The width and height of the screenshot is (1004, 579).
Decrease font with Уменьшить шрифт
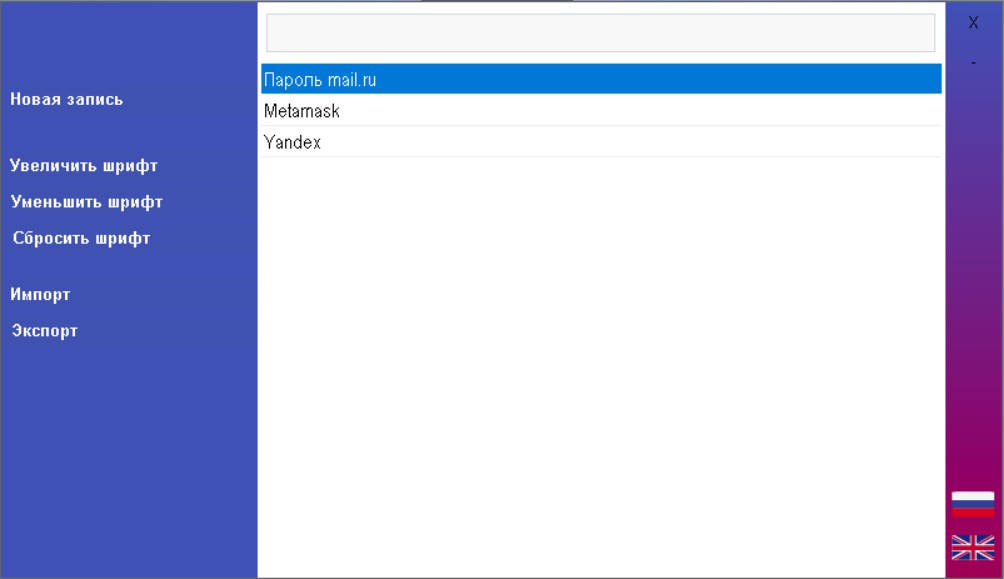(86, 202)
